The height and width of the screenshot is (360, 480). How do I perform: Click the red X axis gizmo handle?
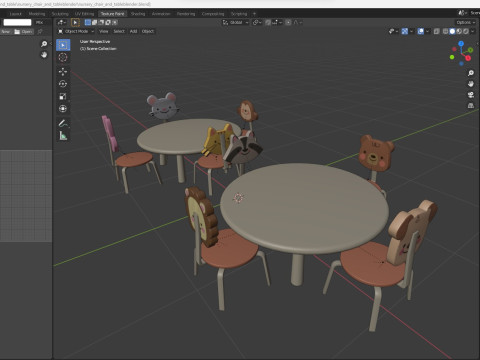click(468, 58)
